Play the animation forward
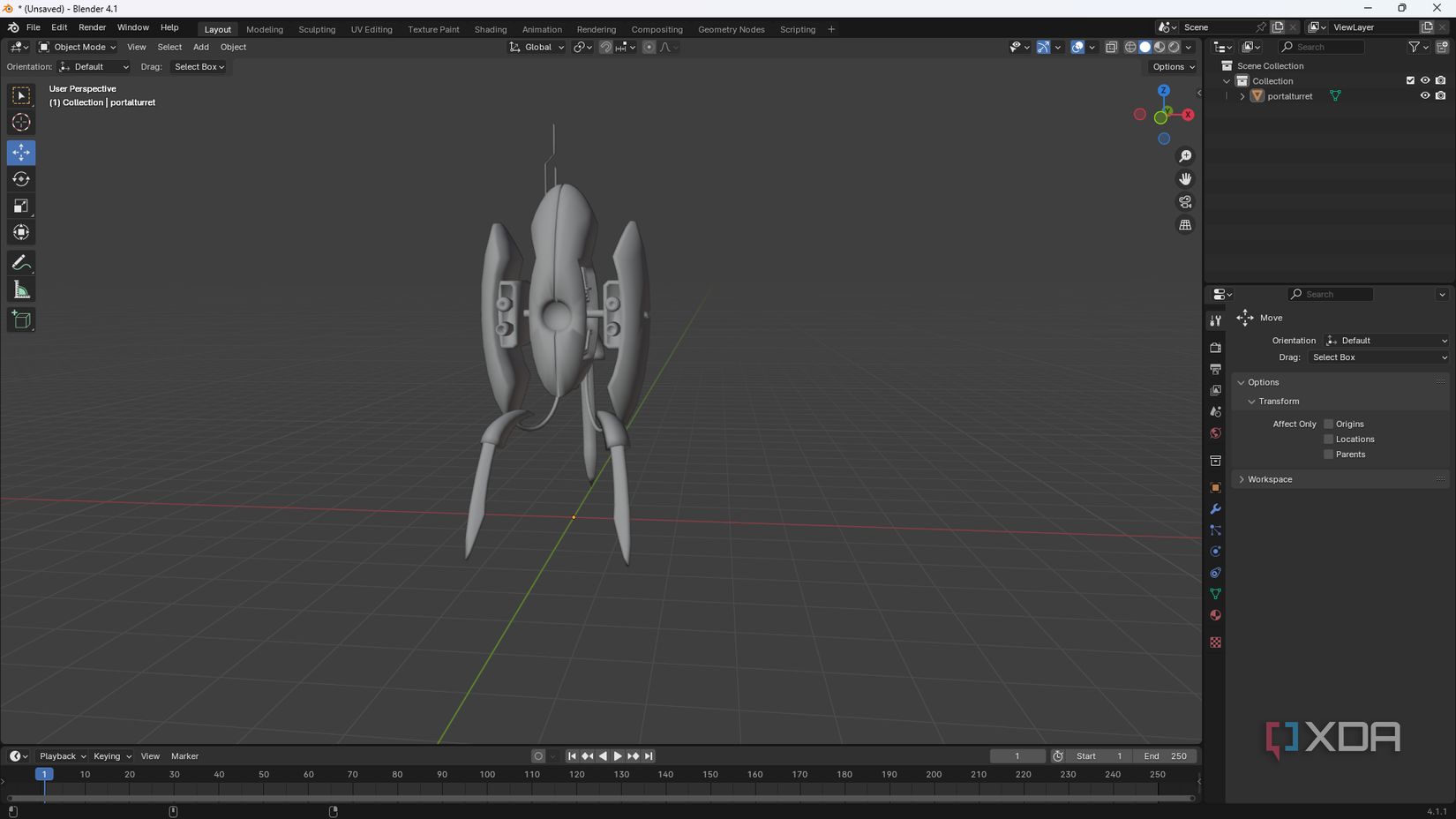The image size is (1456, 819). [618, 756]
